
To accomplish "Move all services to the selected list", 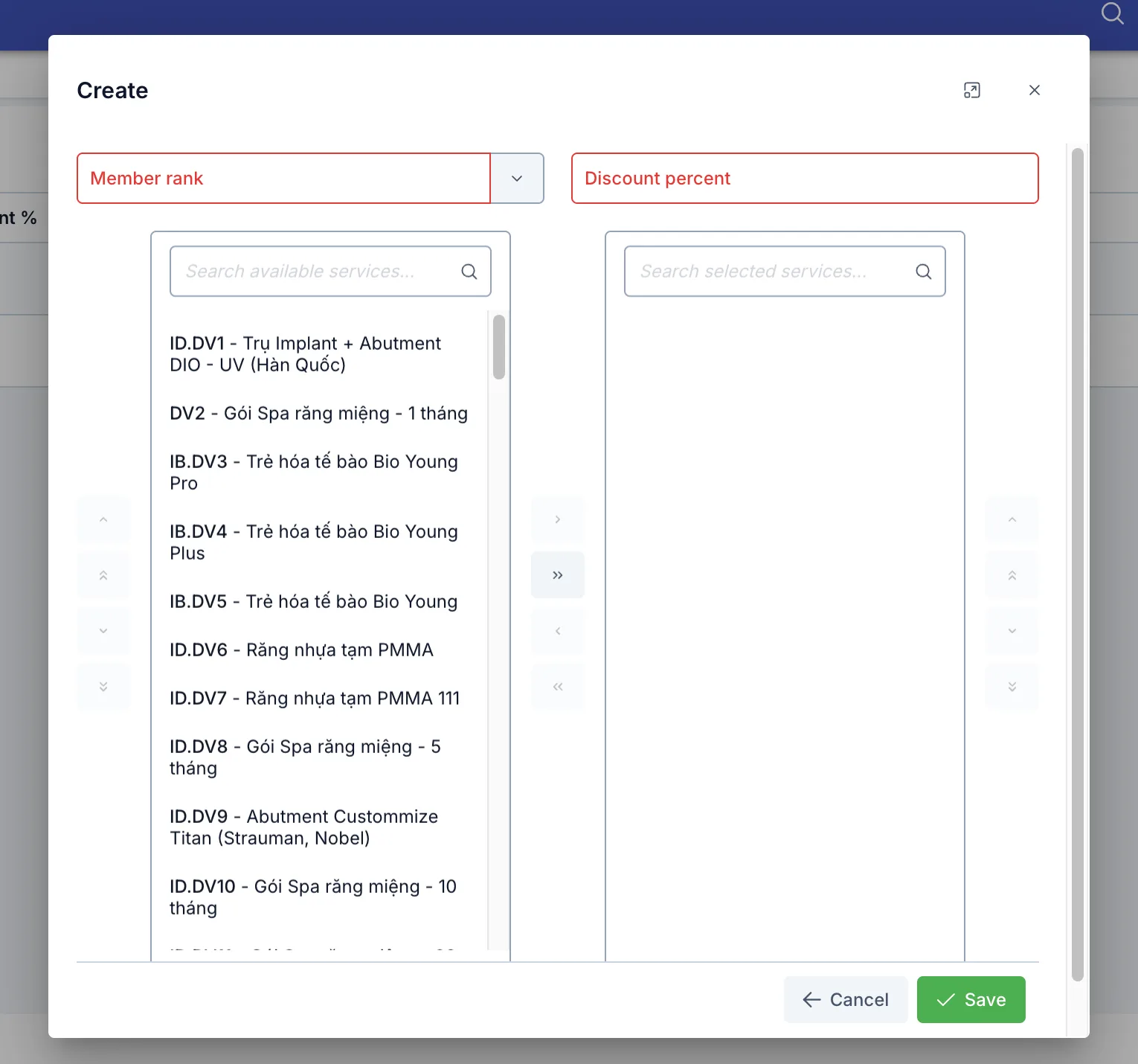I will click(x=558, y=575).
